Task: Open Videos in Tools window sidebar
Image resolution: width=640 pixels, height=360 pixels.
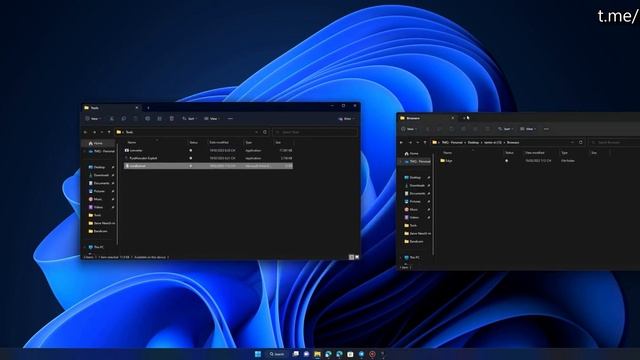Action: (x=98, y=207)
